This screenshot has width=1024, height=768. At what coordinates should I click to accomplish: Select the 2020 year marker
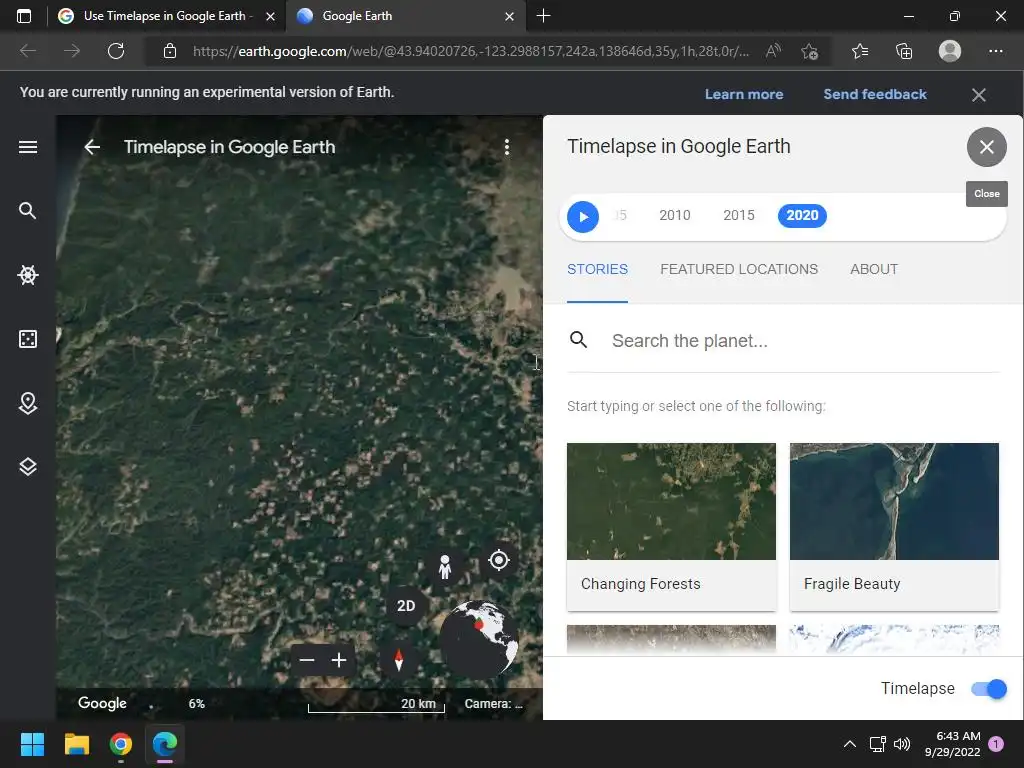802,216
